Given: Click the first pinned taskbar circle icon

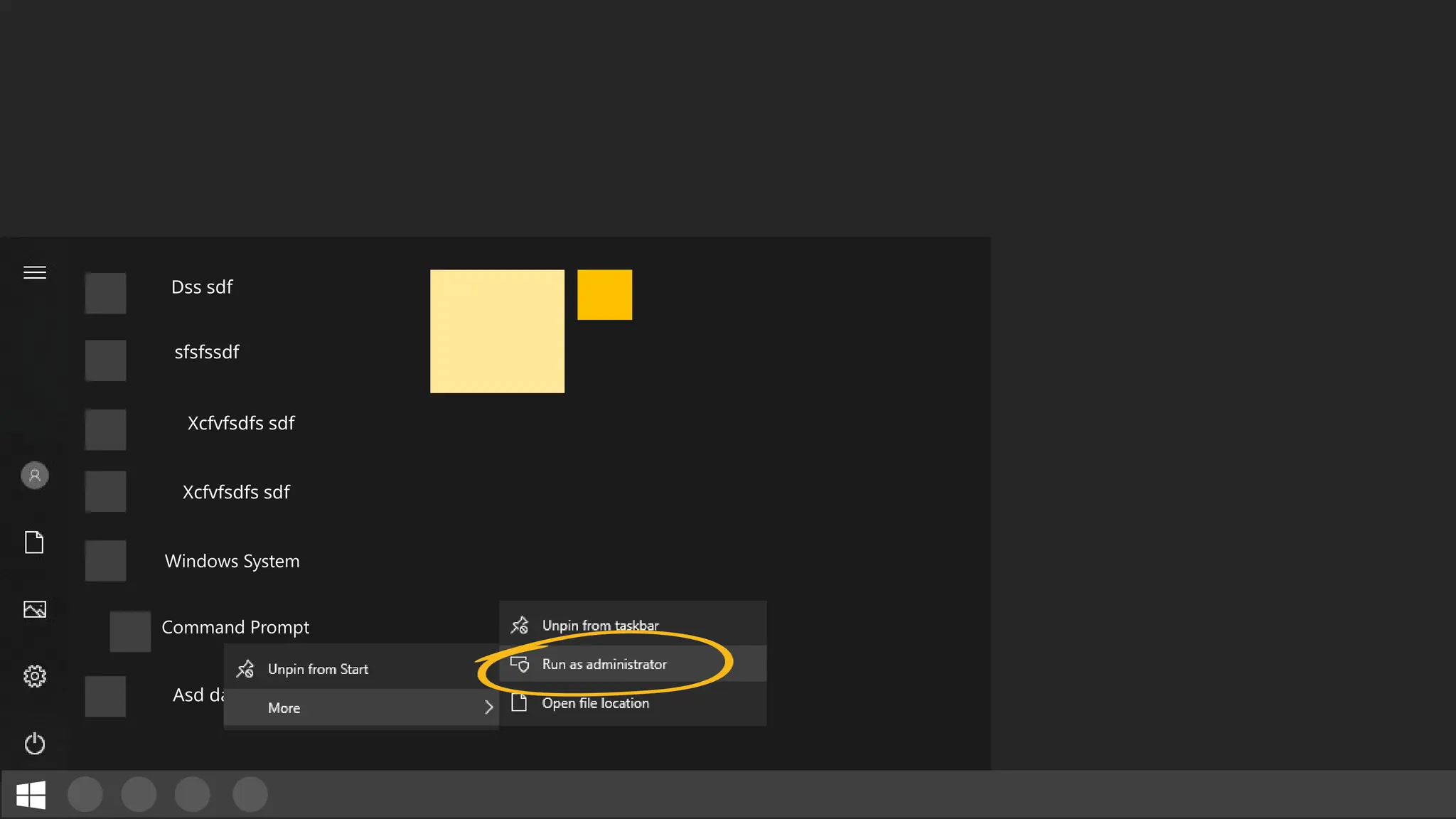Looking at the screenshot, I should (x=85, y=794).
